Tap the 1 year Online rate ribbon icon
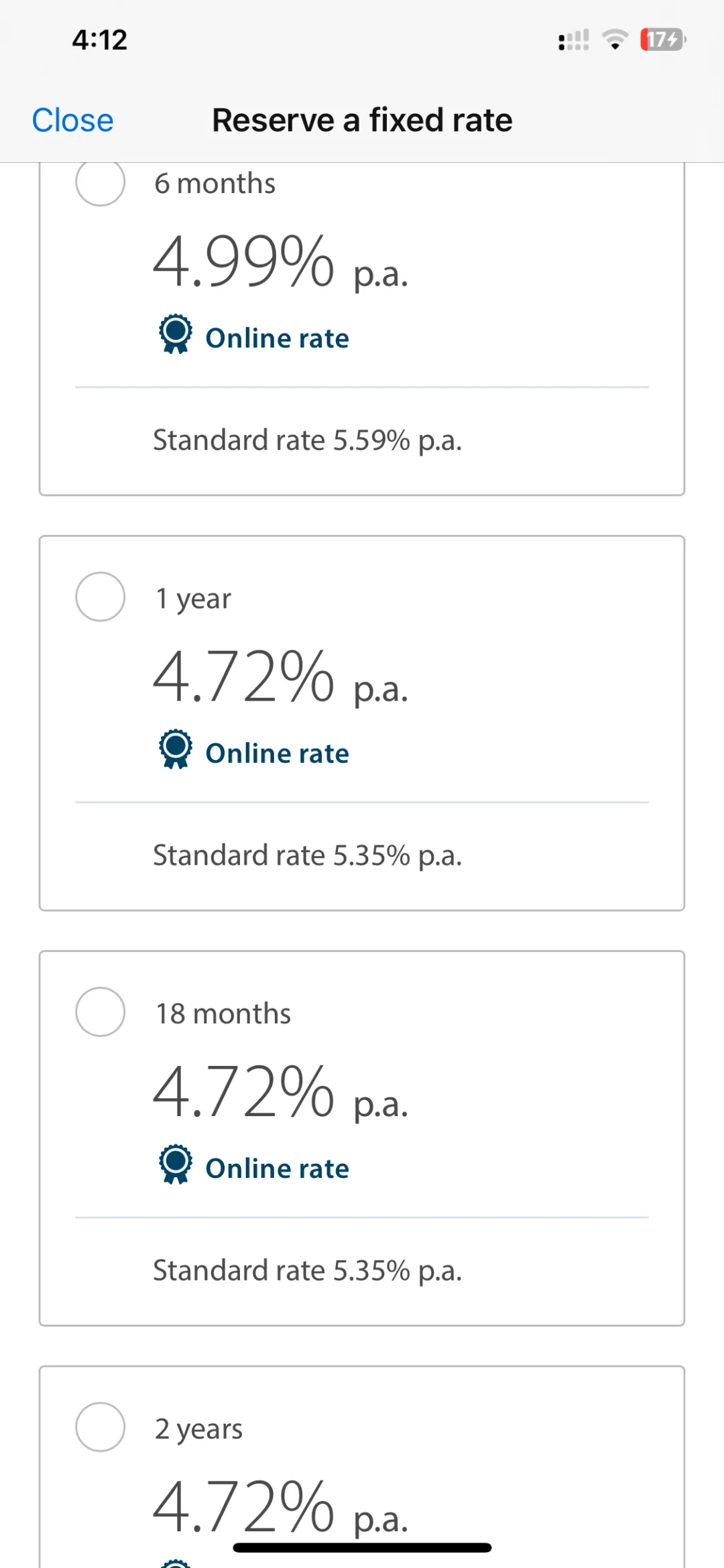The image size is (724, 1568). 175,749
